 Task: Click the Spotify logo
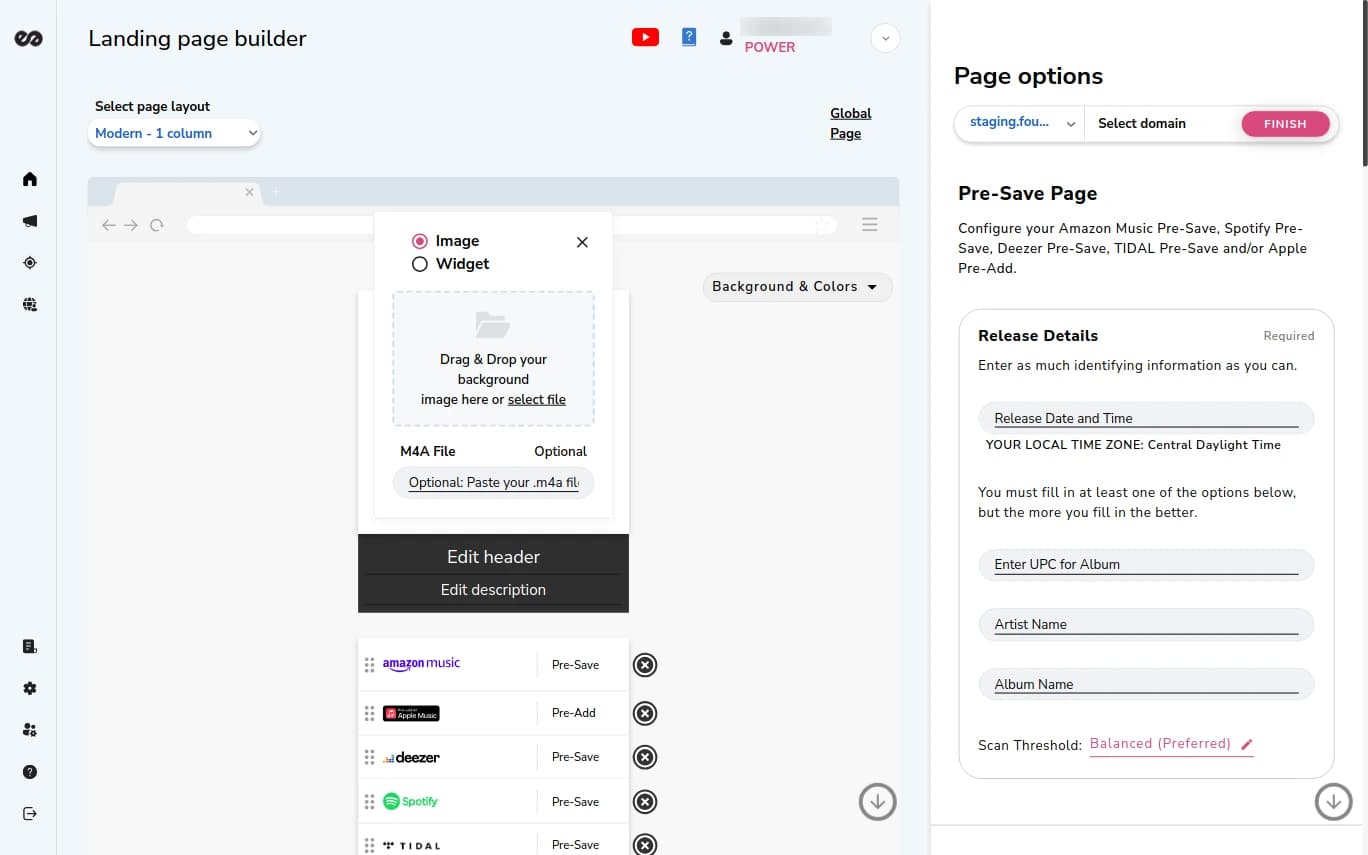click(x=410, y=802)
